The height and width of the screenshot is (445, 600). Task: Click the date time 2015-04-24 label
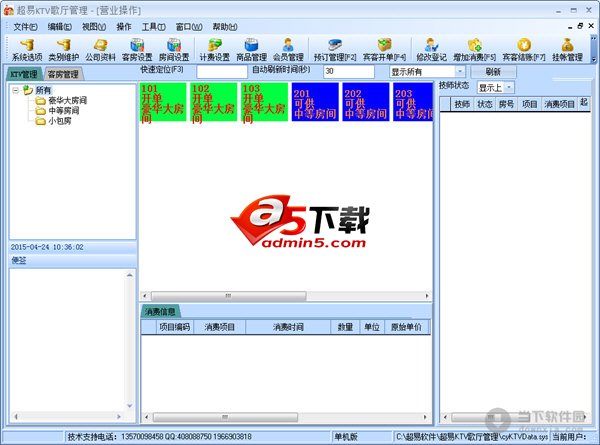click(47, 247)
